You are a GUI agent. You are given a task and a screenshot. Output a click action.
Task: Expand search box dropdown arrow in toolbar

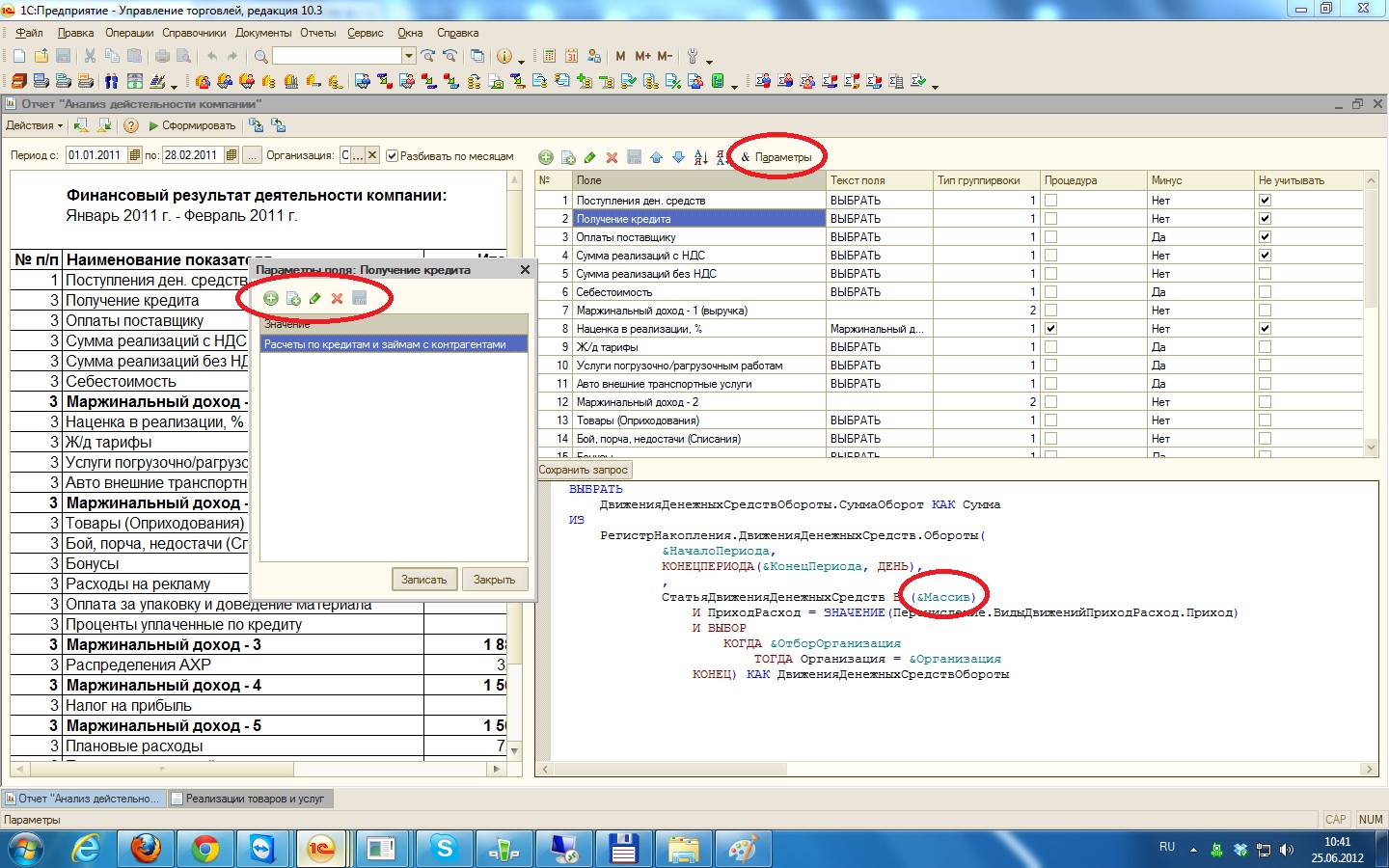(x=409, y=56)
